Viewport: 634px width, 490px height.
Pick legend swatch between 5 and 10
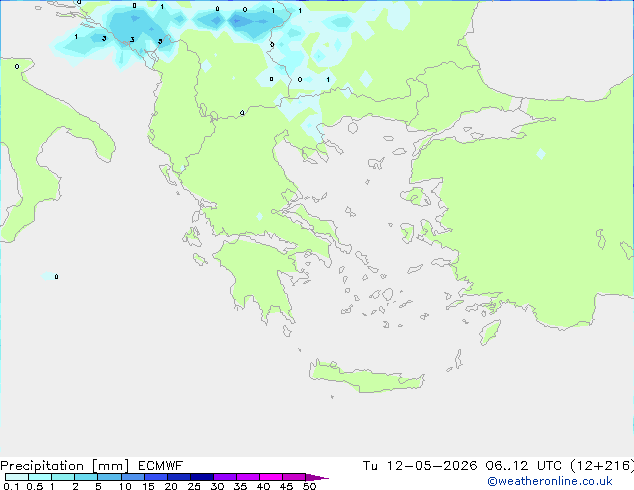coord(110,477)
